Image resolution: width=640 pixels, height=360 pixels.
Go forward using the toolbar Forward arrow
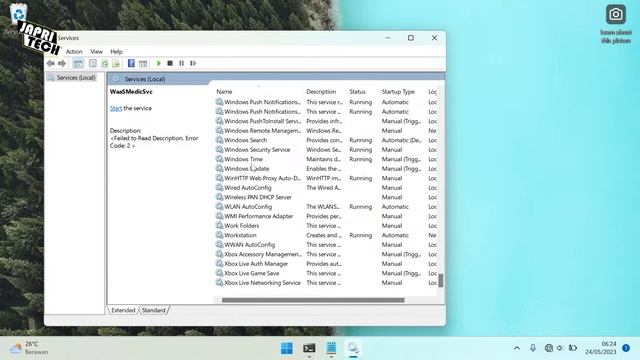62,63
